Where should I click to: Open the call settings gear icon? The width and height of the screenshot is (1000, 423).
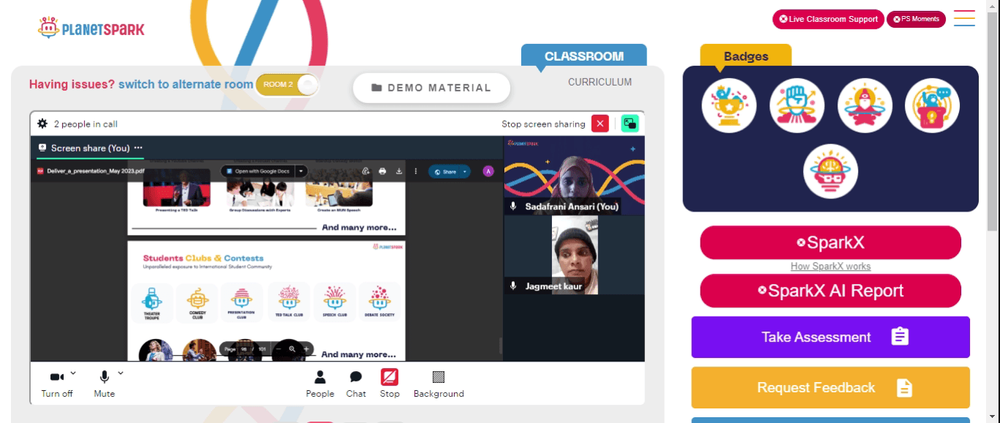pos(42,124)
